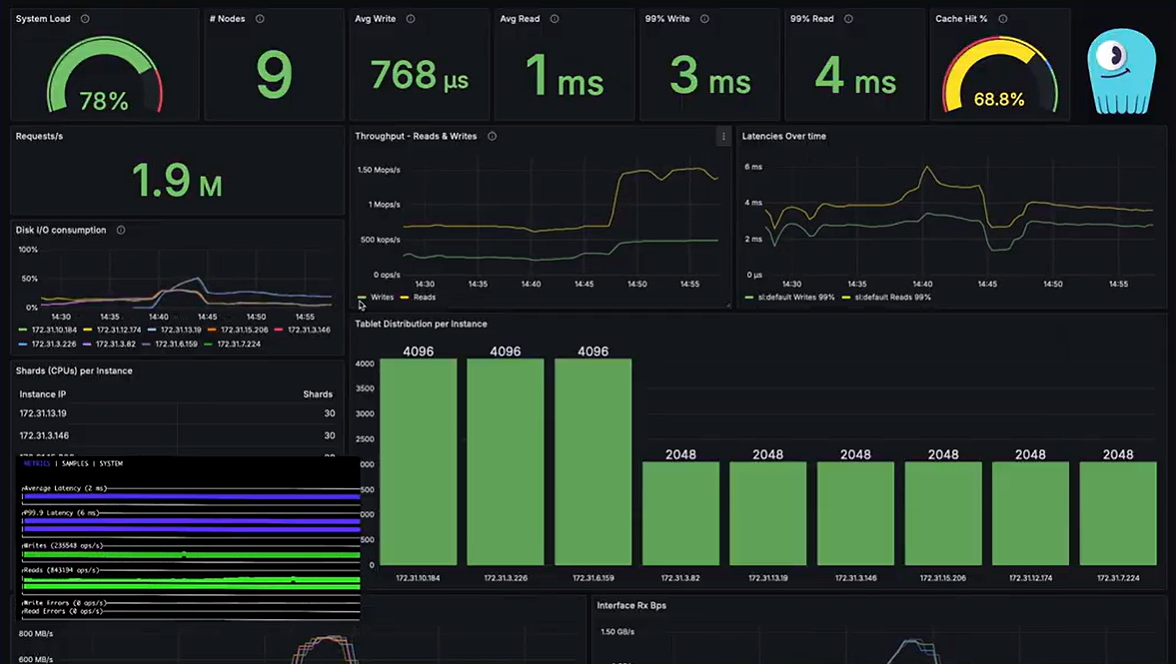The image size is (1176, 664).
Task: Open the # Nodes info icon
Action: click(260, 19)
